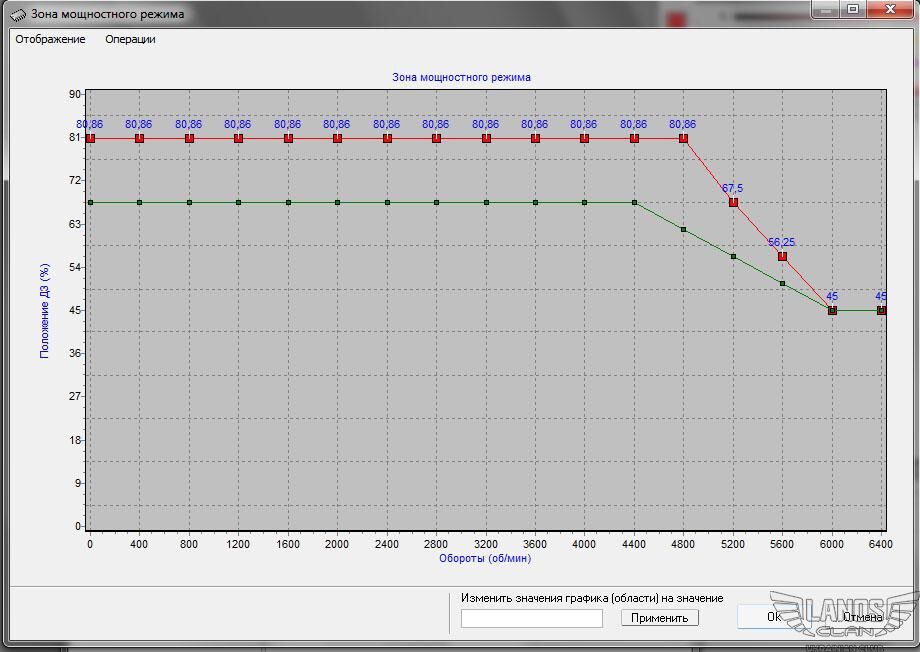
Task: Select the red 56,25 point at 5600 rpm
Action: click(x=782, y=256)
